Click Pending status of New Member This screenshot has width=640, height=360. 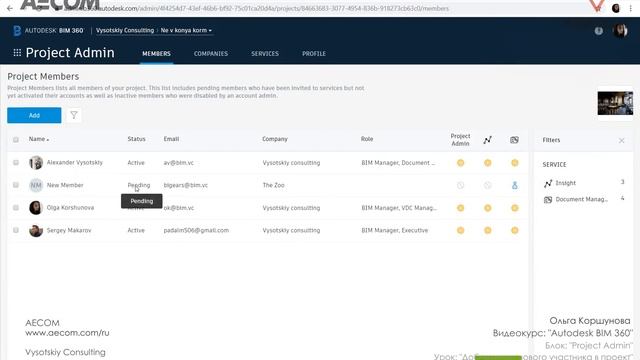(139, 185)
